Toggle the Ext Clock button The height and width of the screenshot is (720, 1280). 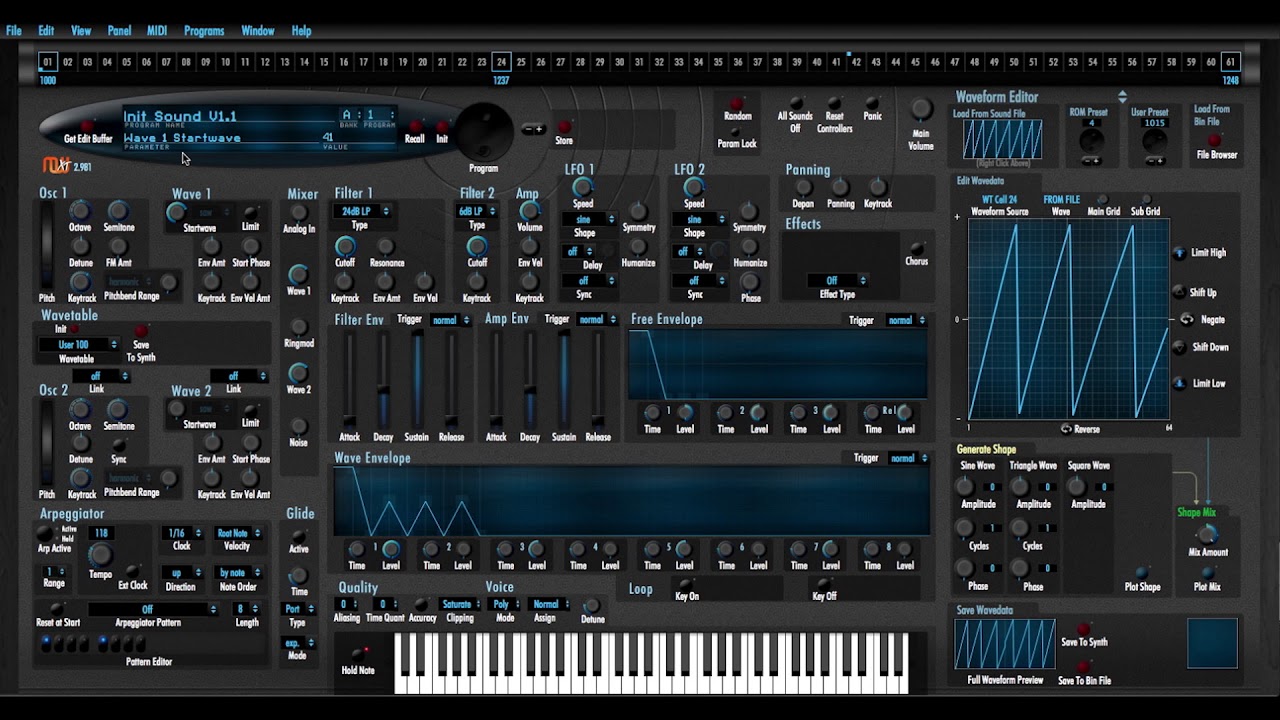click(x=133, y=572)
